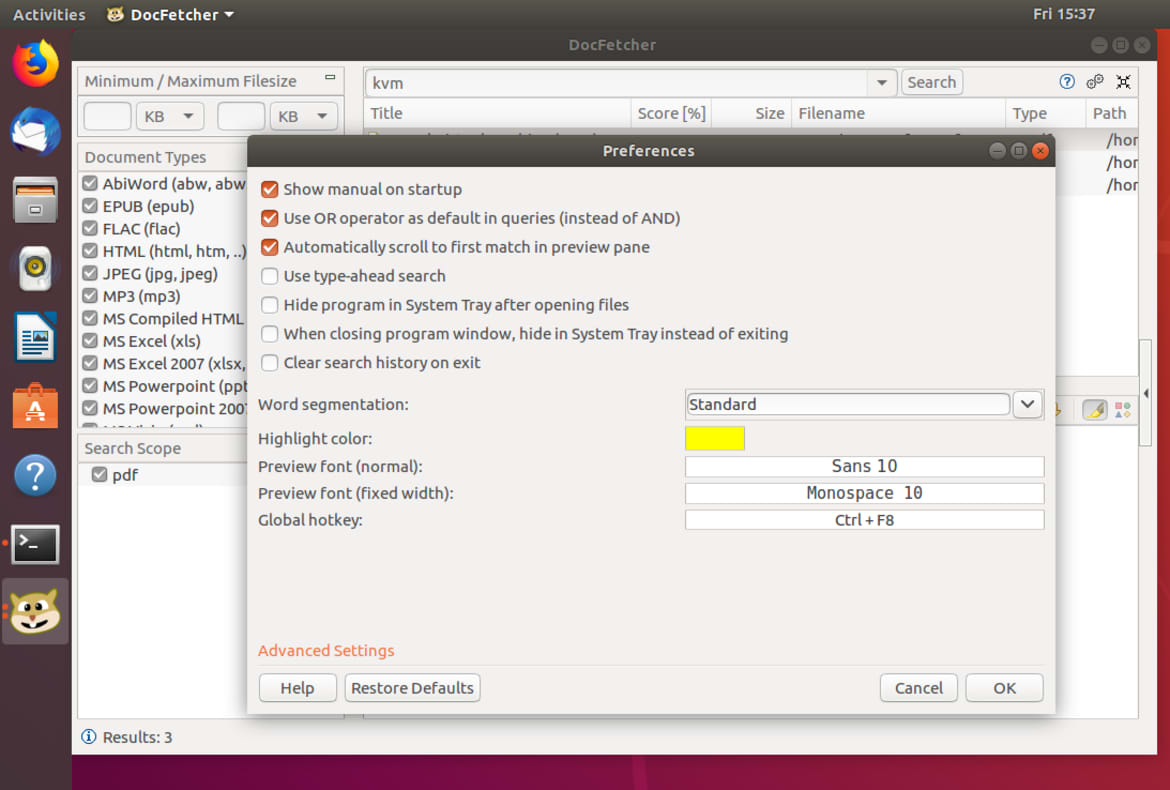Enable Clear search history on exit

269,363
